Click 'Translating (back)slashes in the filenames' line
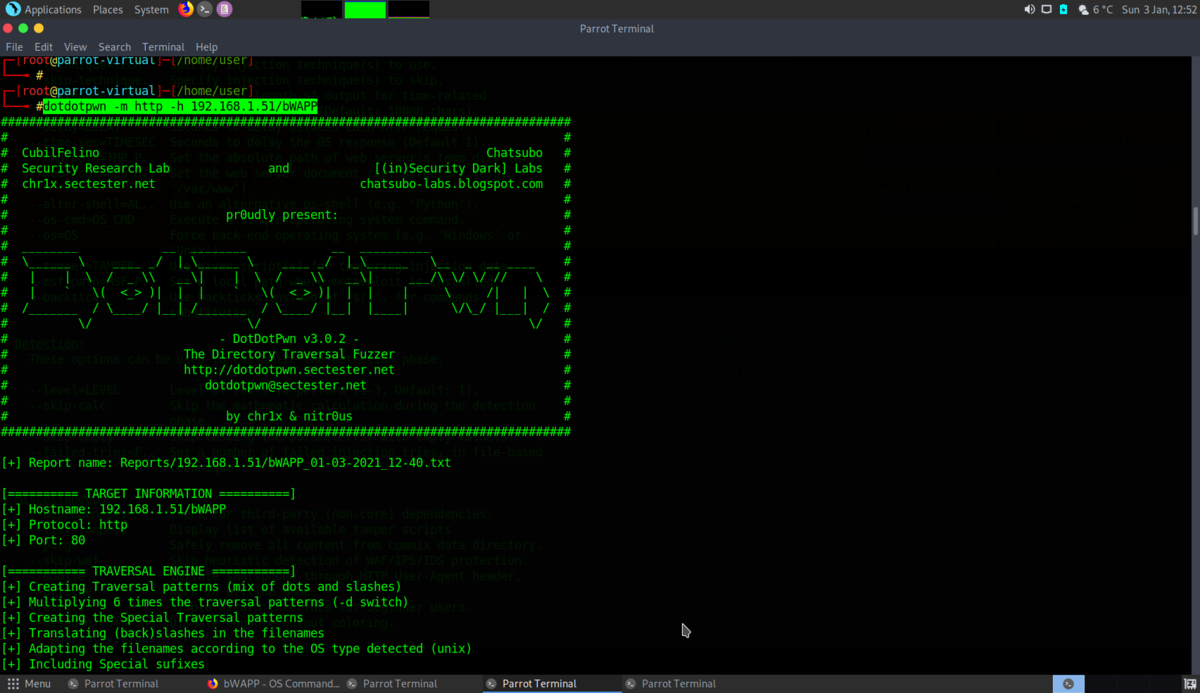 163,633
